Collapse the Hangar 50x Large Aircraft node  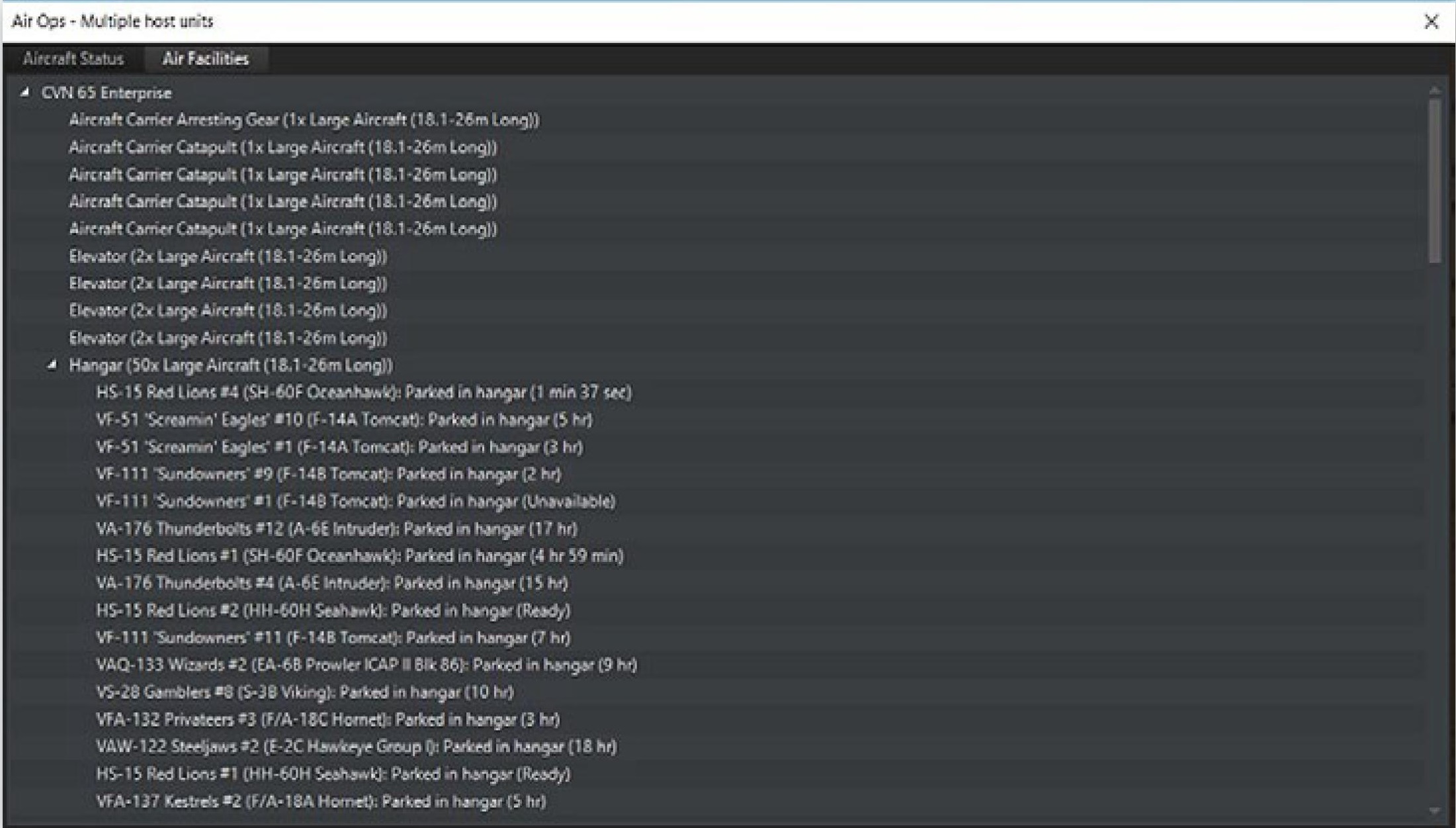[x=52, y=365]
